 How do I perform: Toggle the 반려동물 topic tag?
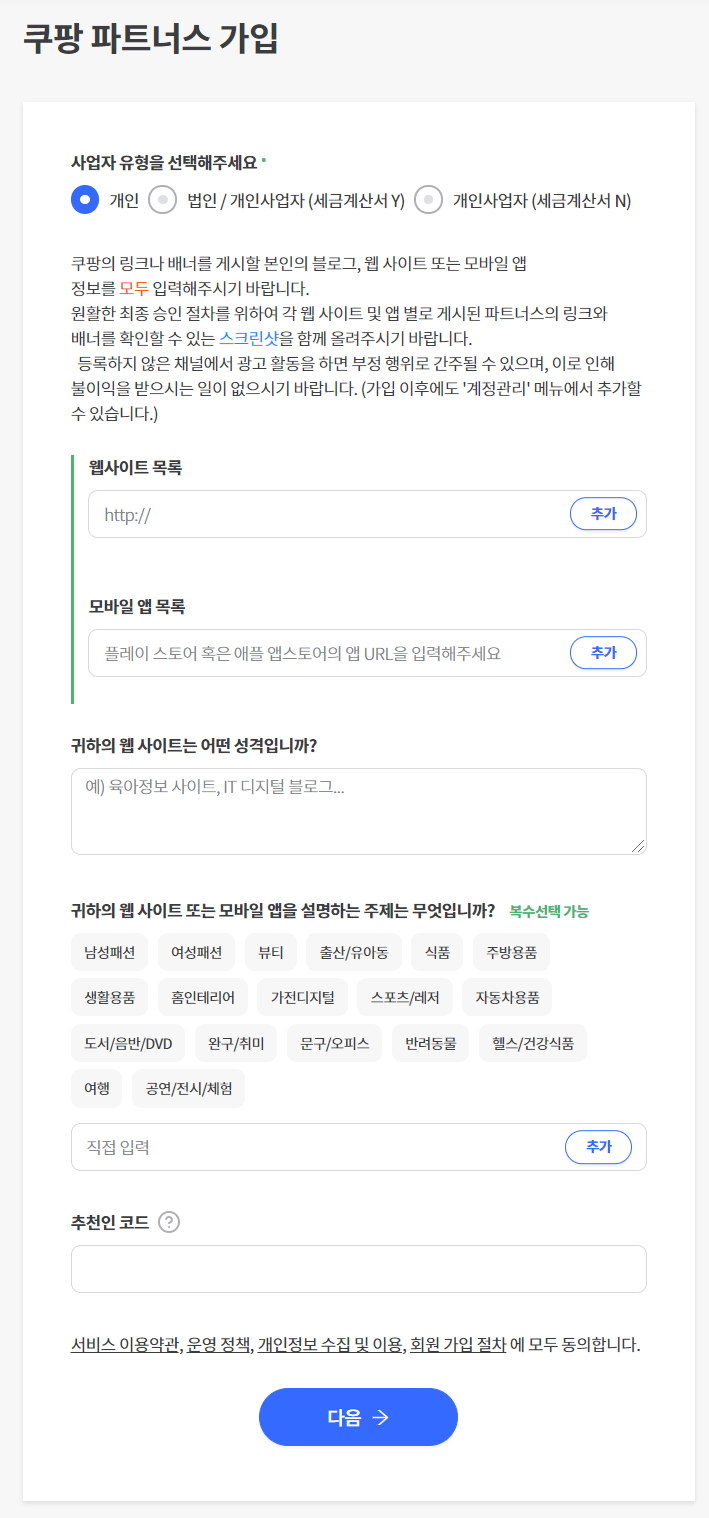pos(431,1044)
